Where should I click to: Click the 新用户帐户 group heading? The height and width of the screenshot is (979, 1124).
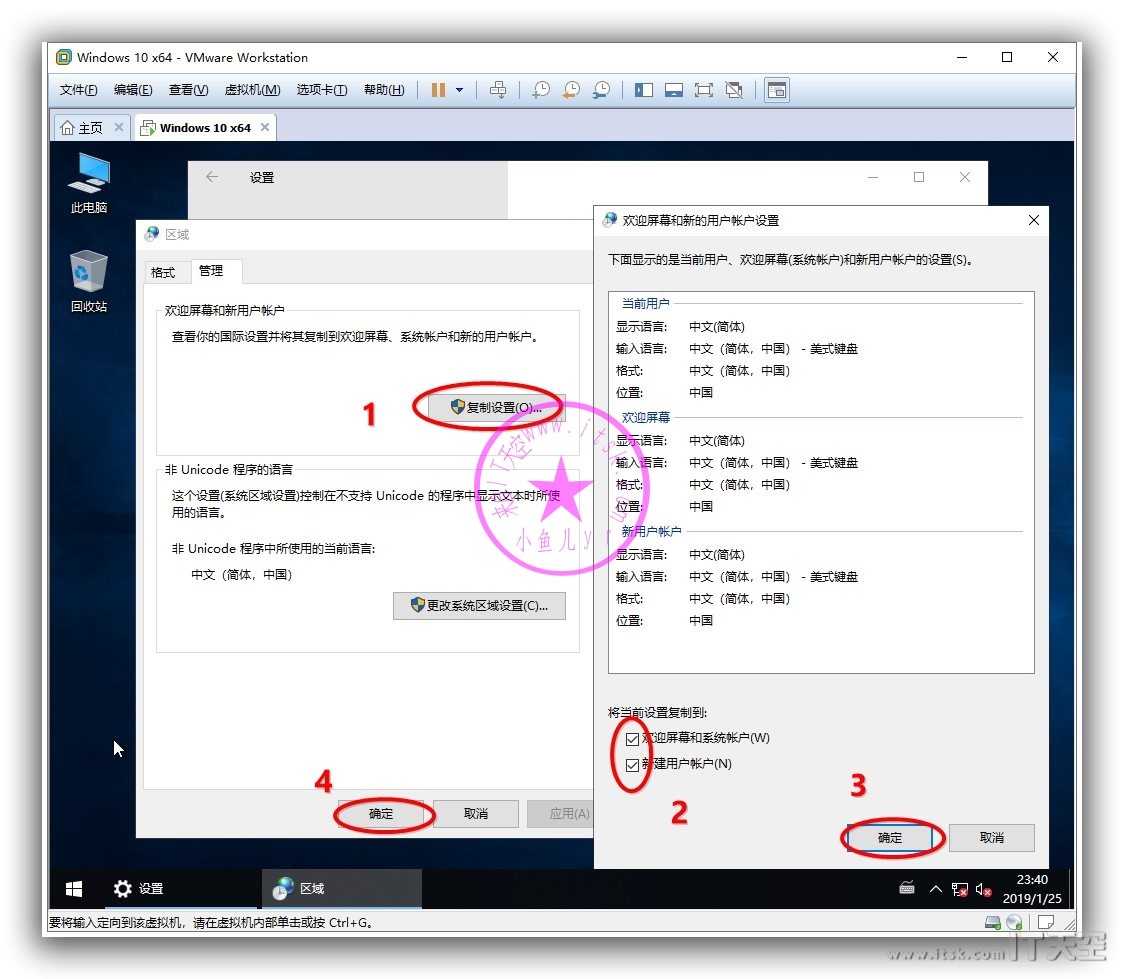tap(652, 531)
